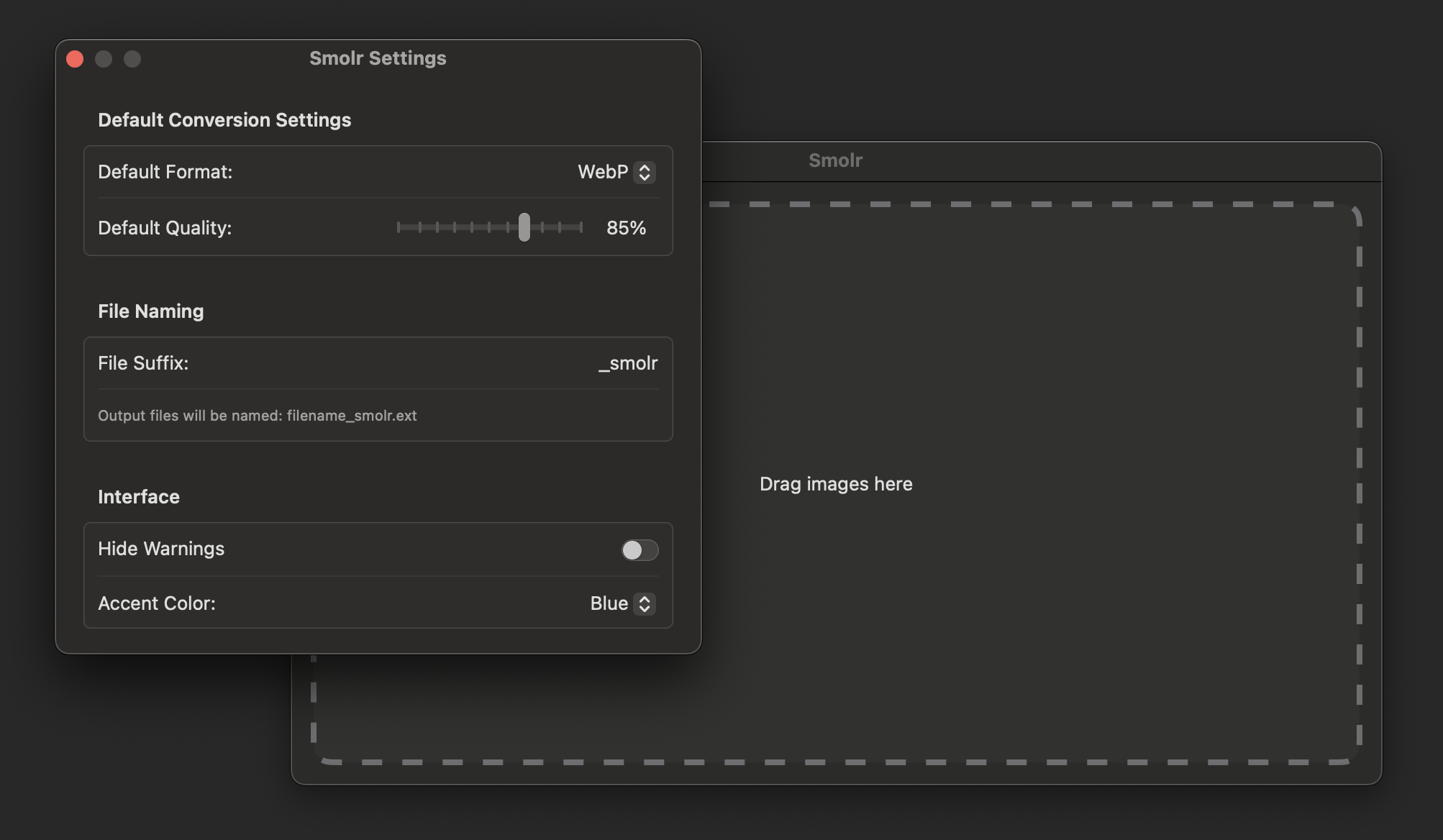Click the File Naming section header
Viewport: 1443px width, 840px height.
(150, 311)
